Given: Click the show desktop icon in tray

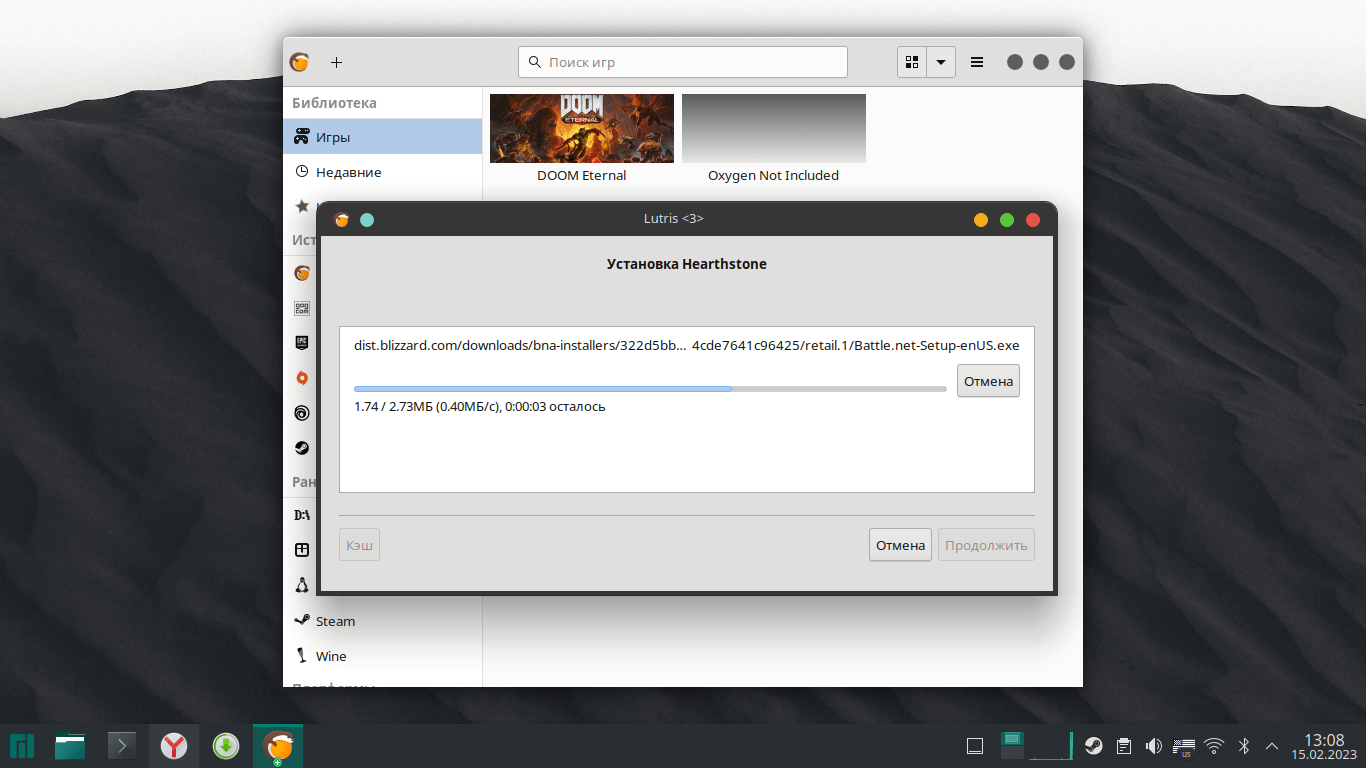Looking at the screenshot, I should point(975,746).
